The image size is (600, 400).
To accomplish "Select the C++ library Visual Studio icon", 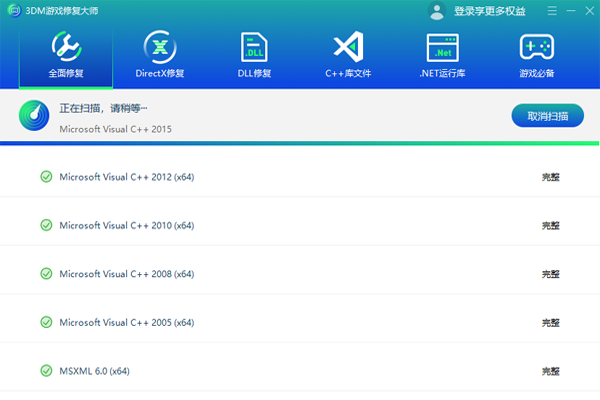I will coord(348,48).
